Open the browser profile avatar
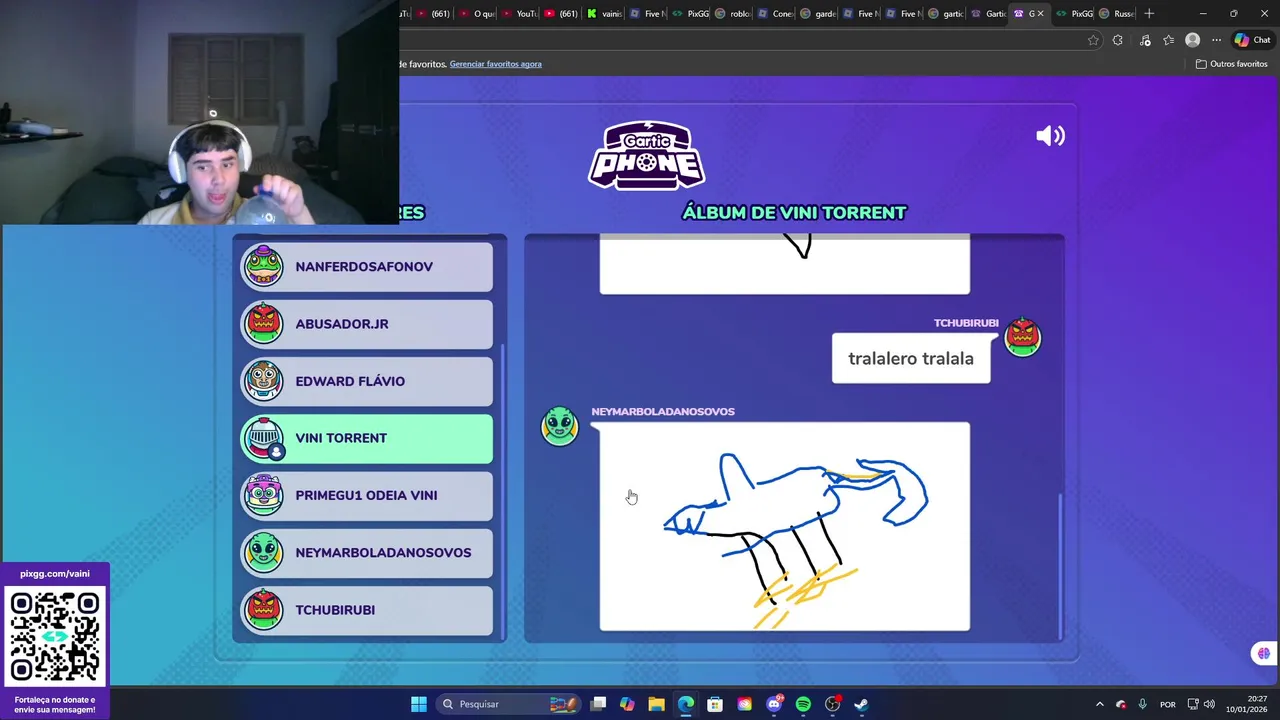The image size is (1280, 720). click(1192, 40)
